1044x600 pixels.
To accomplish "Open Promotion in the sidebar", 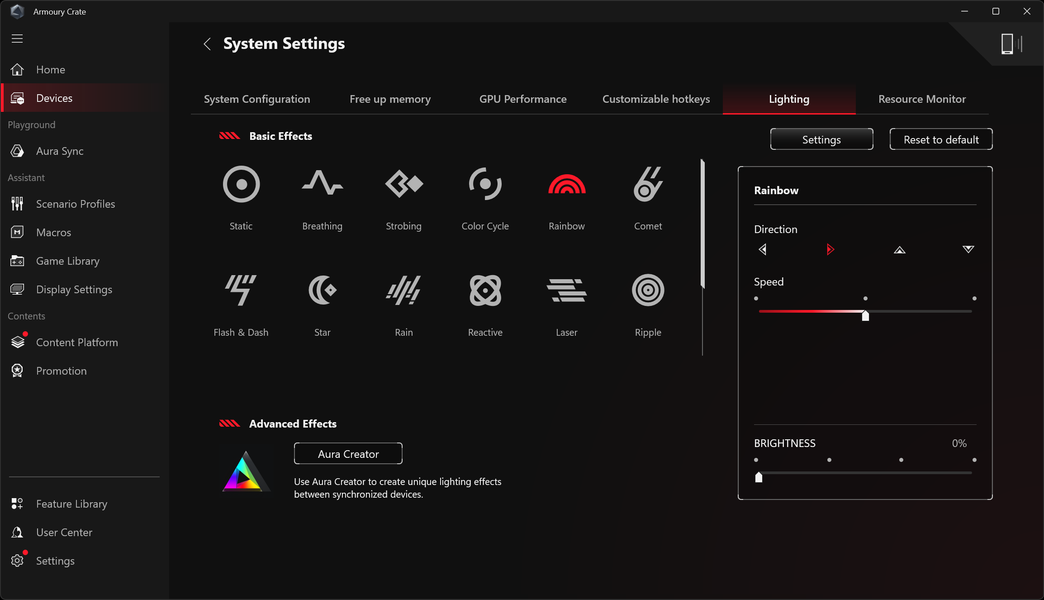I will tap(85, 371).
